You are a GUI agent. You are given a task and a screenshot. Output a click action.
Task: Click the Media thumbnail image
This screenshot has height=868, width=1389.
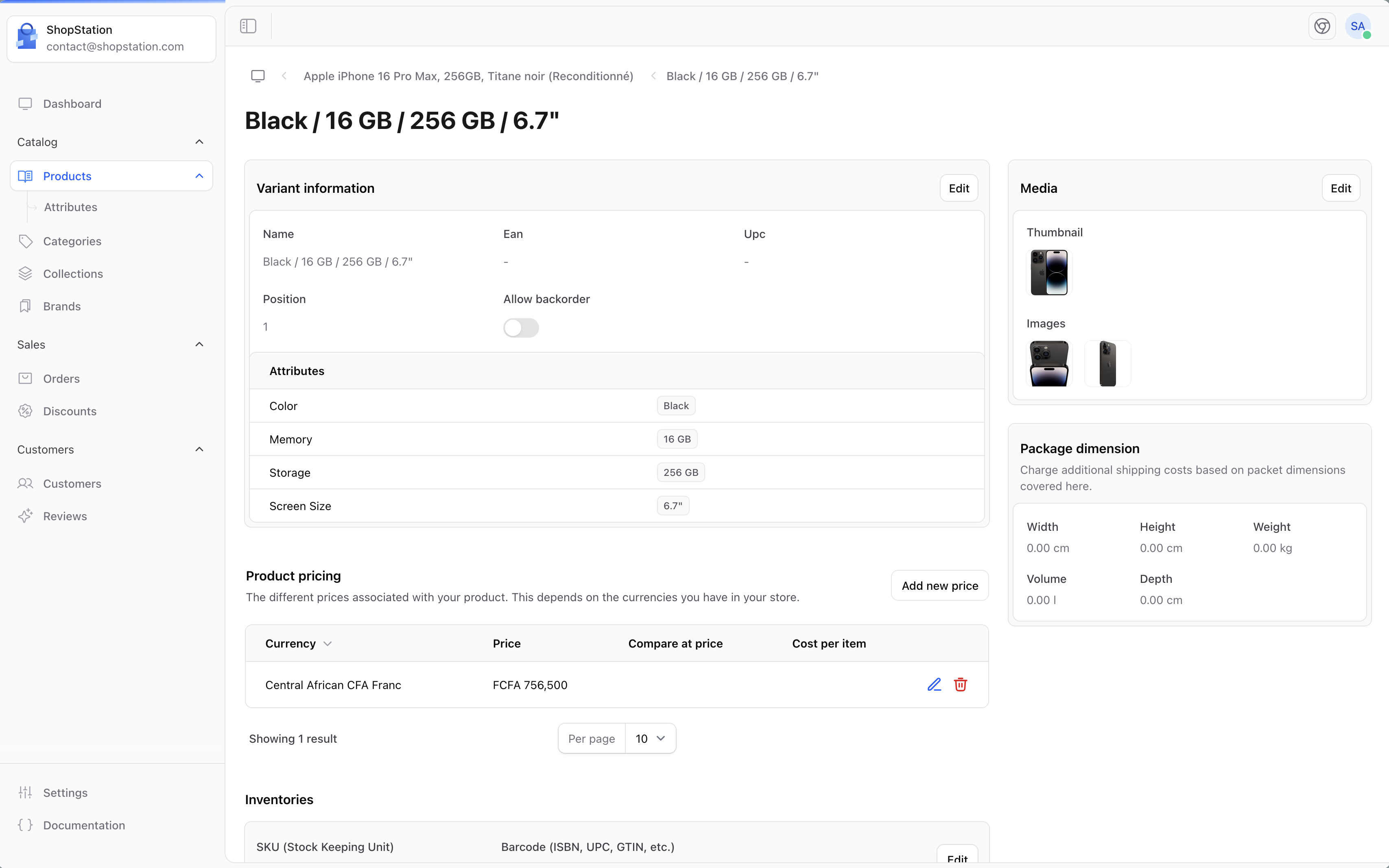(x=1048, y=272)
